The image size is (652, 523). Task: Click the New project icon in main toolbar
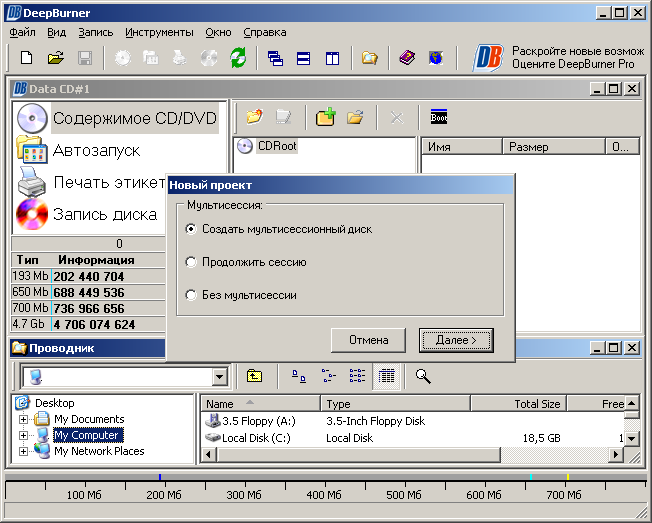27,58
